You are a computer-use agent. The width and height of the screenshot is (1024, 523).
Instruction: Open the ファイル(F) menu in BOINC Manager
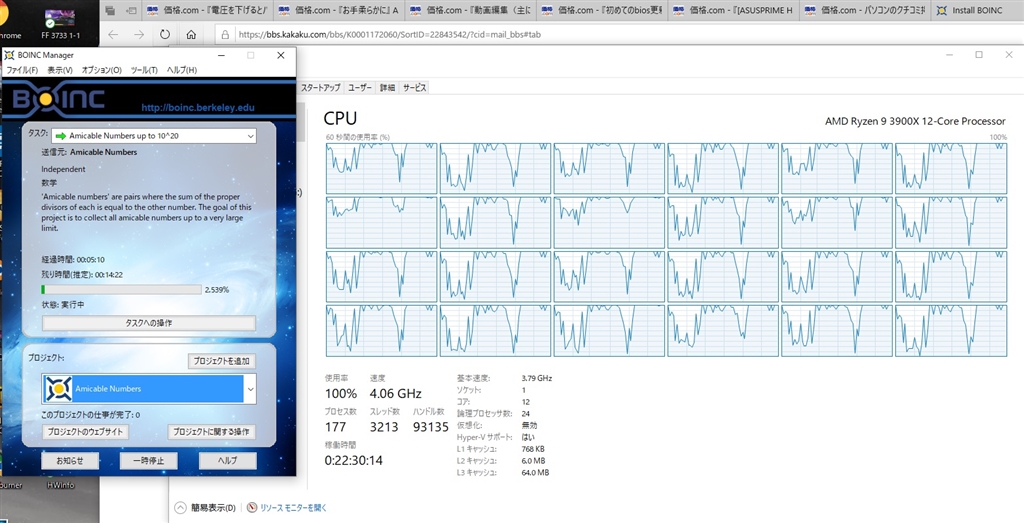(22, 70)
